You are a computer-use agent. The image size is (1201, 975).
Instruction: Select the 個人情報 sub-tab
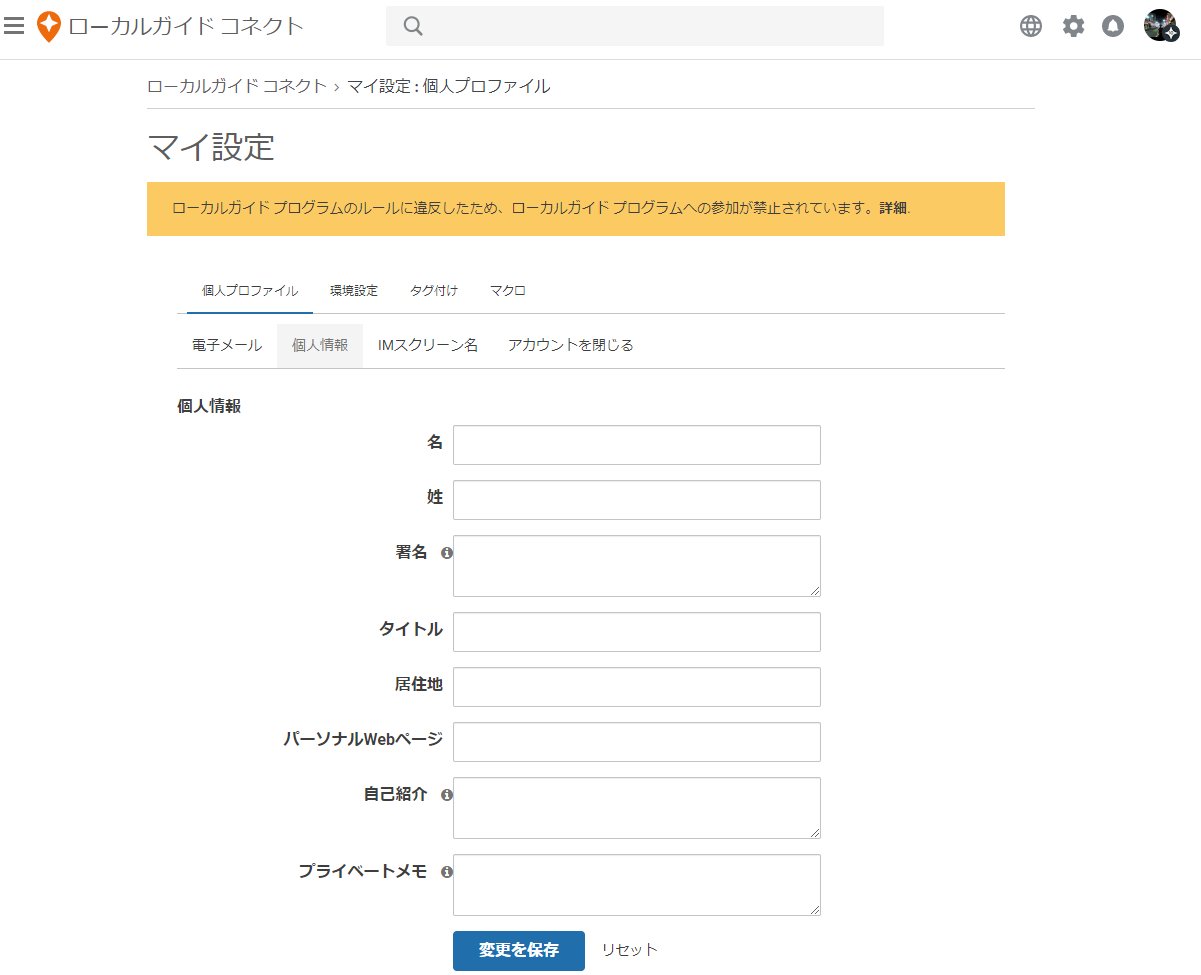(x=320, y=345)
